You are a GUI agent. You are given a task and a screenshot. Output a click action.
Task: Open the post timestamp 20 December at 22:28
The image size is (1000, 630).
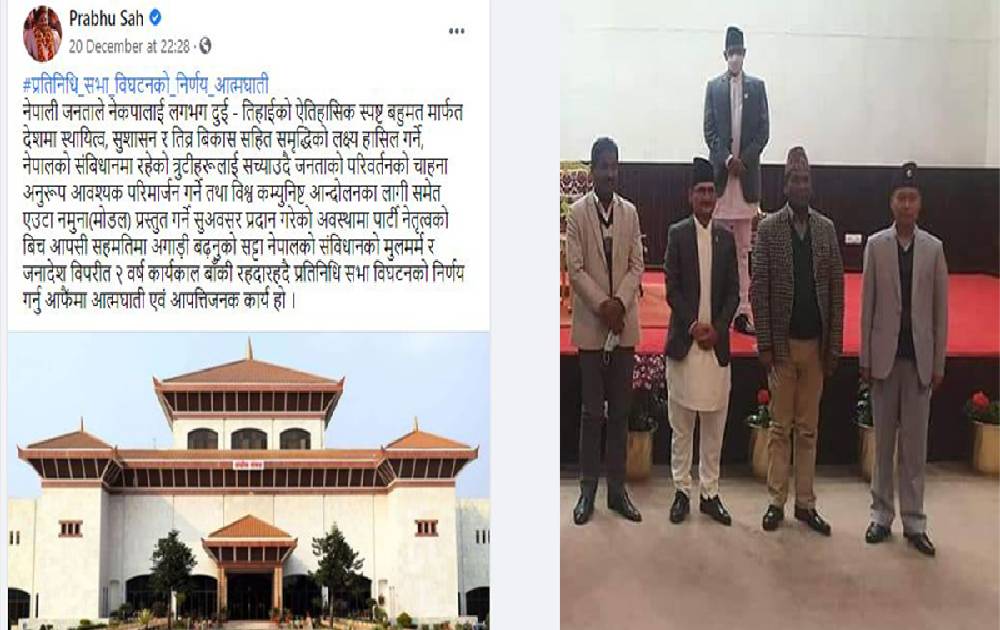129,47
